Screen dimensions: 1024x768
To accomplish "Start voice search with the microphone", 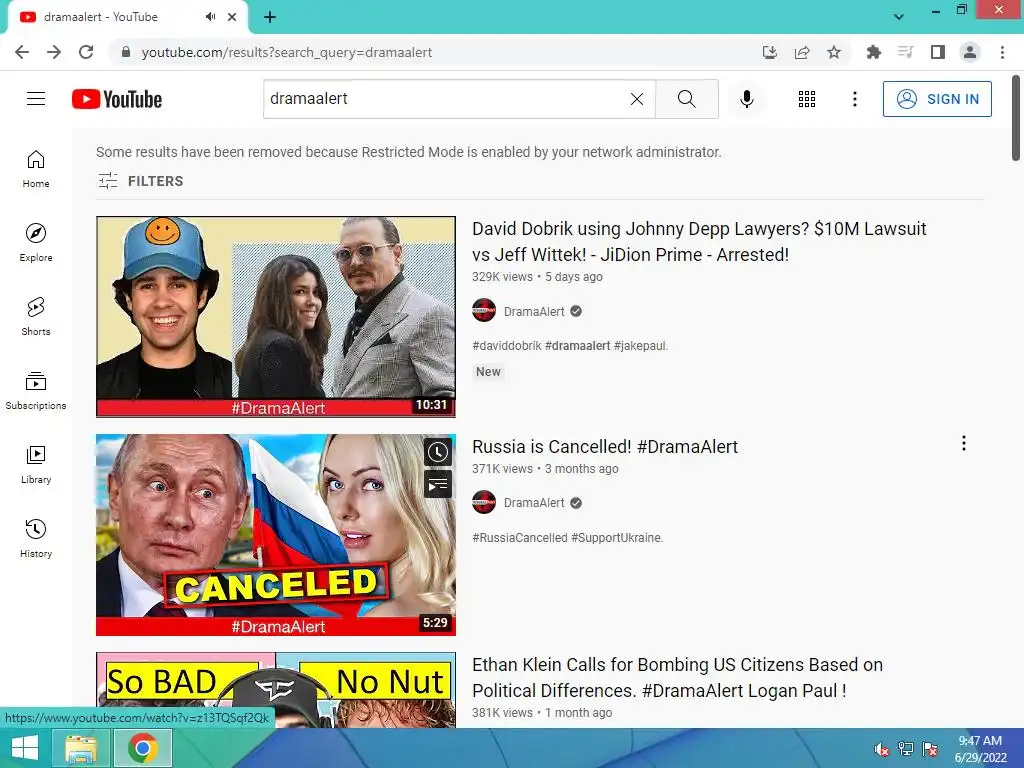I will 746,99.
